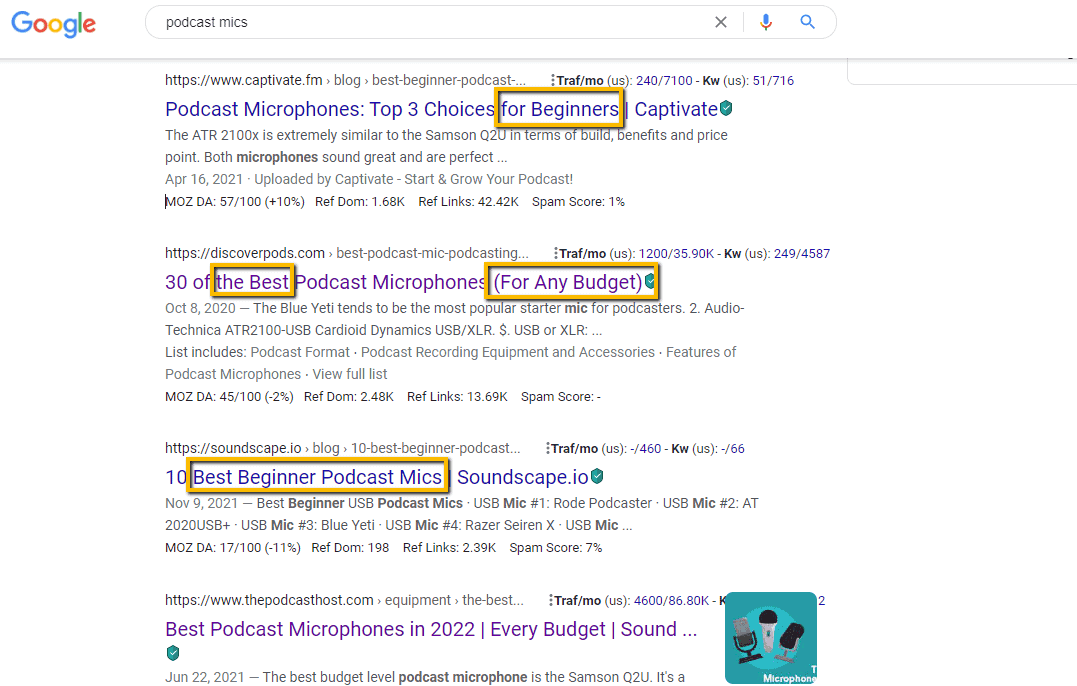Click green shield badge after Captivate title
The image size is (1077, 686).
tap(726, 108)
